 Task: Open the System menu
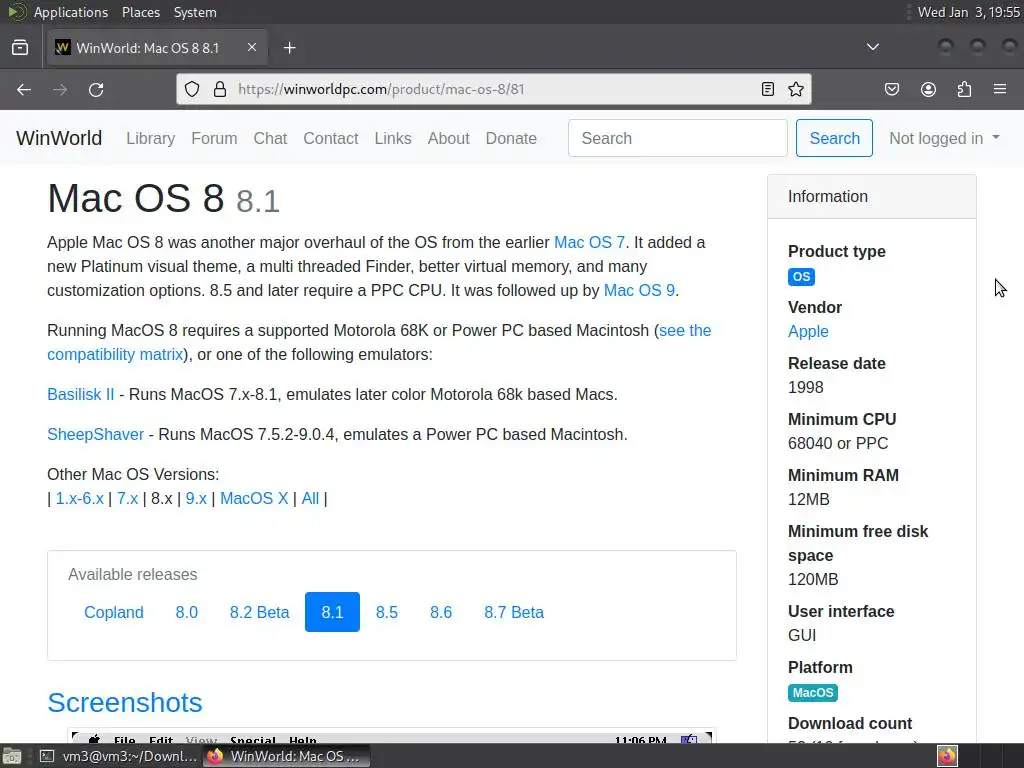pyautogui.click(x=195, y=12)
